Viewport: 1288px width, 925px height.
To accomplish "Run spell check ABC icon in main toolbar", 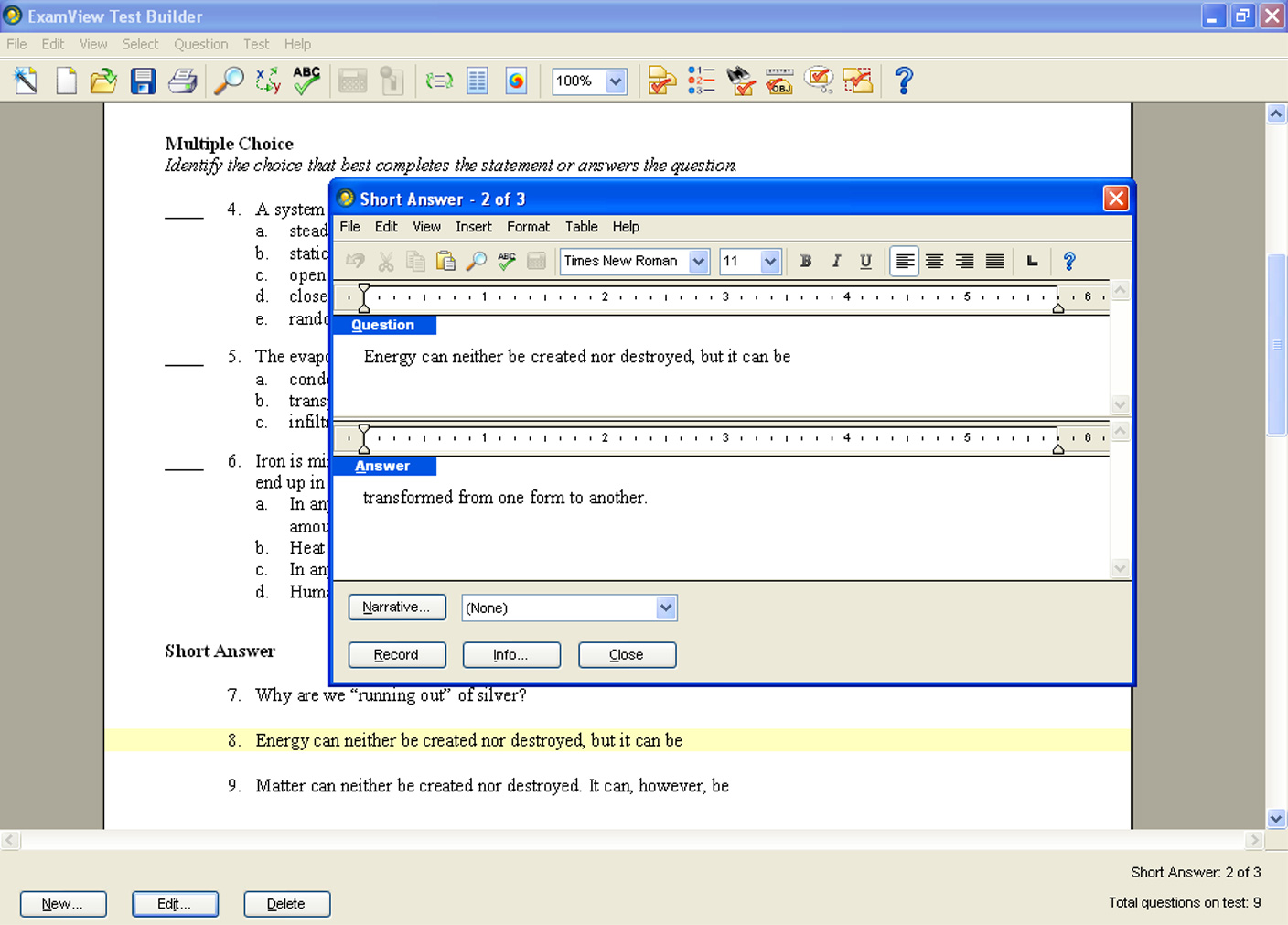I will click(x=306, y=81).
